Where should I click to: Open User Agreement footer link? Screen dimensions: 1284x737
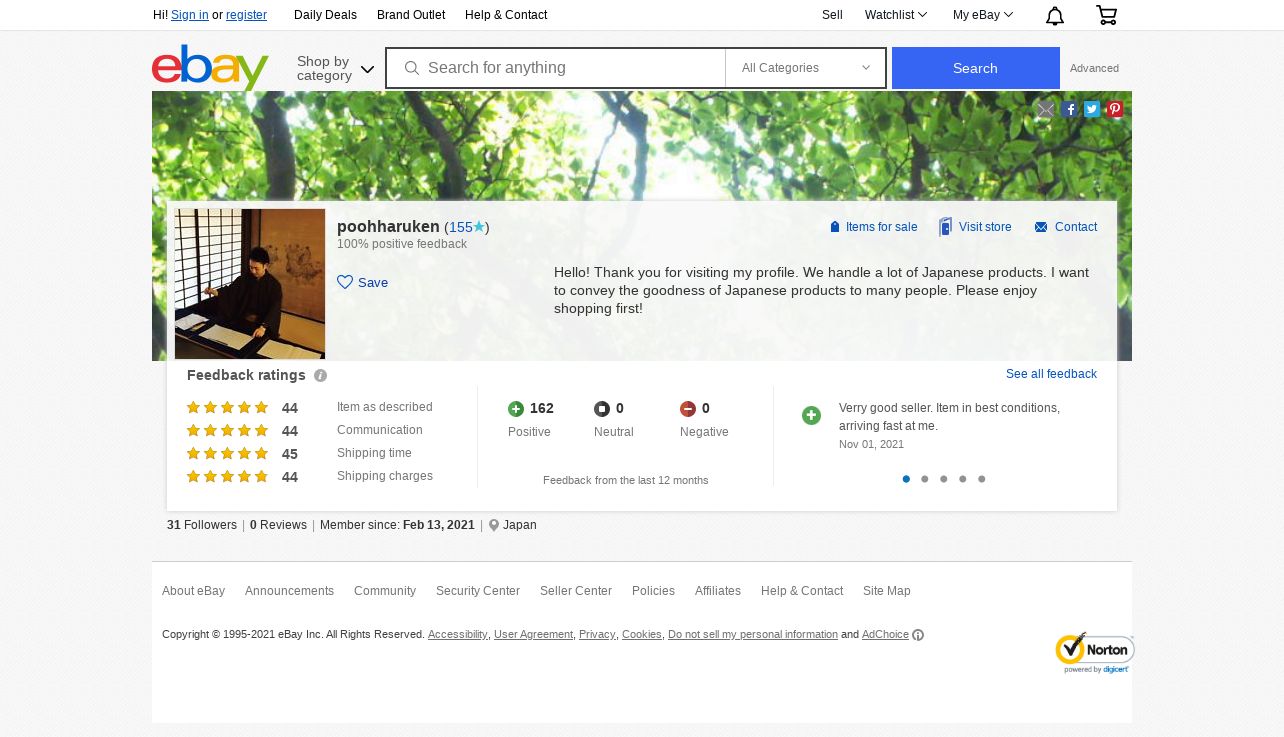click(533, 635)
